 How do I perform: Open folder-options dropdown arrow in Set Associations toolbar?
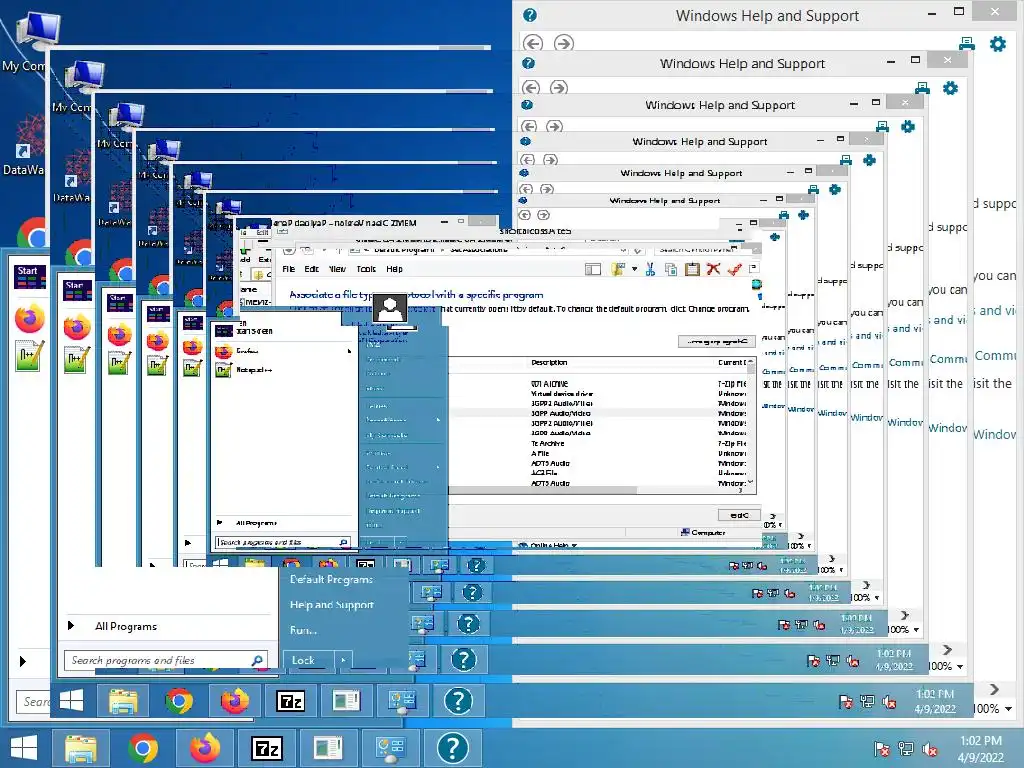click(x=634, y=269)
